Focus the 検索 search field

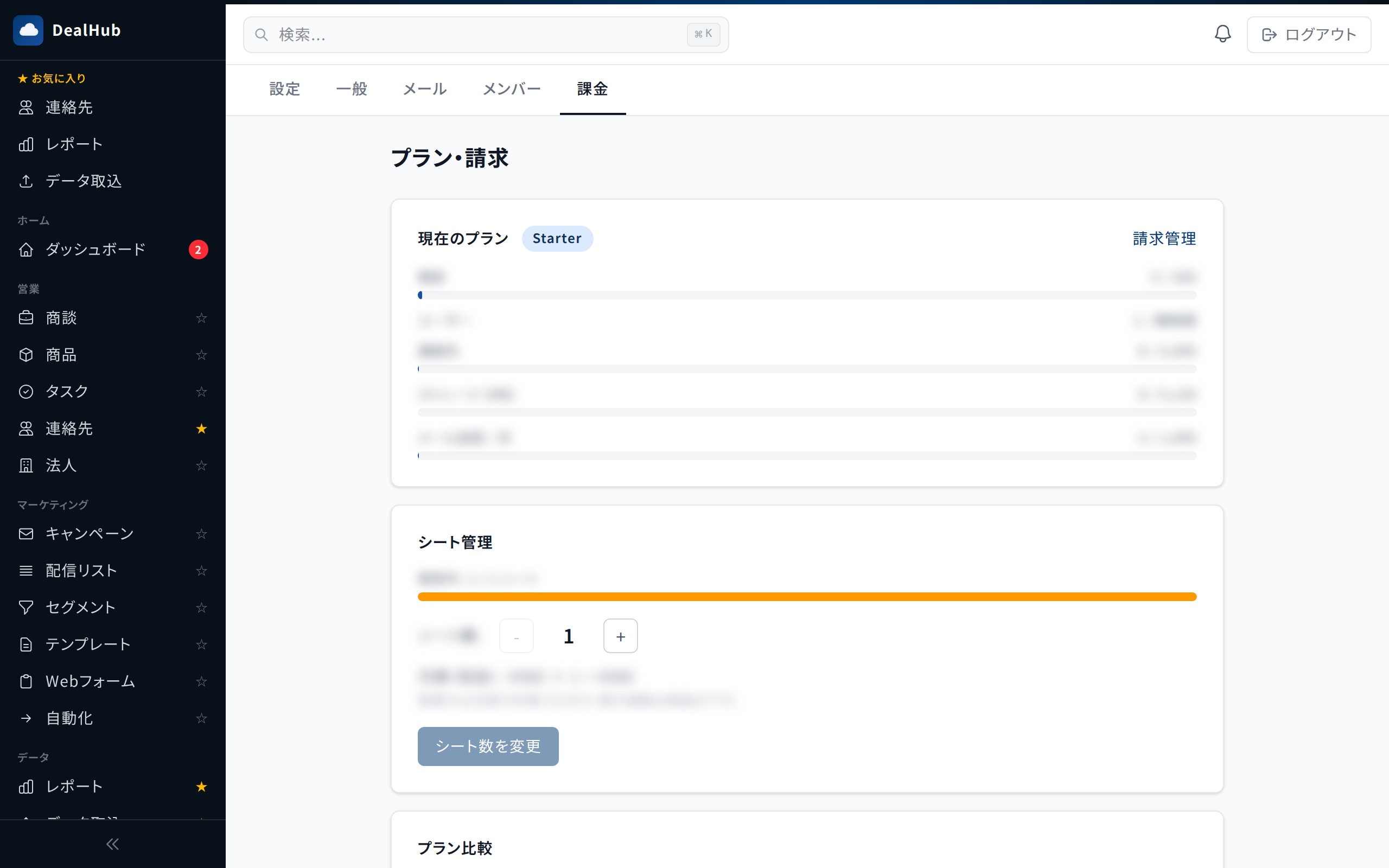click(x=476, y=34)
